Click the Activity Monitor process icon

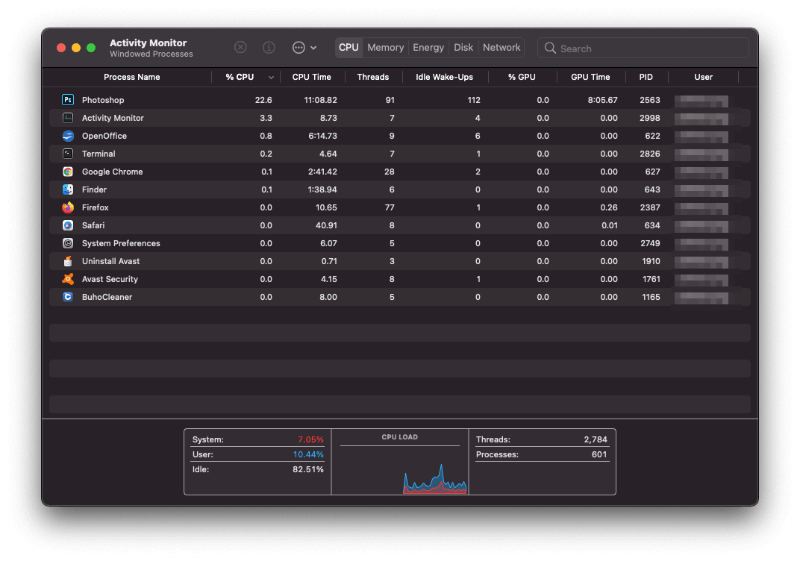click(68, 118)
